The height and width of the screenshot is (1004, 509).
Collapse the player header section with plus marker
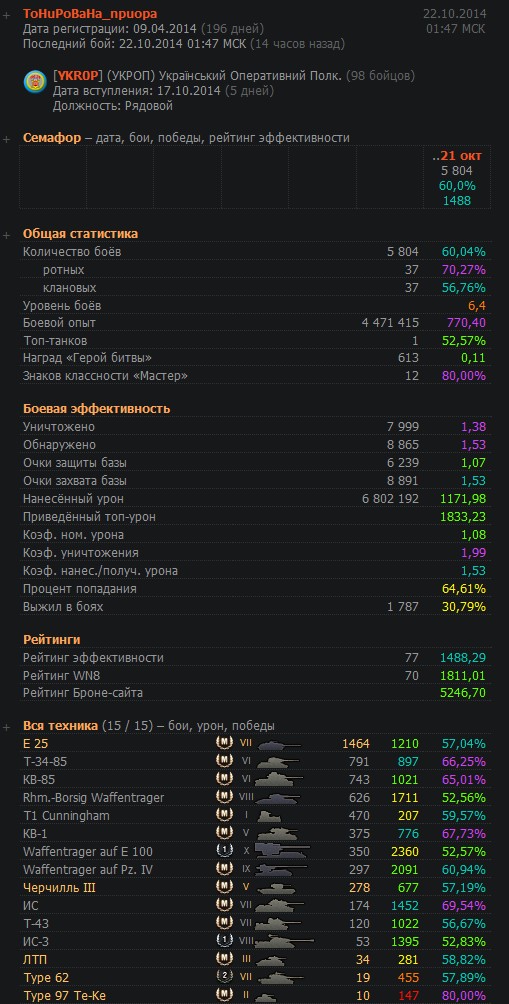point(6,13)
